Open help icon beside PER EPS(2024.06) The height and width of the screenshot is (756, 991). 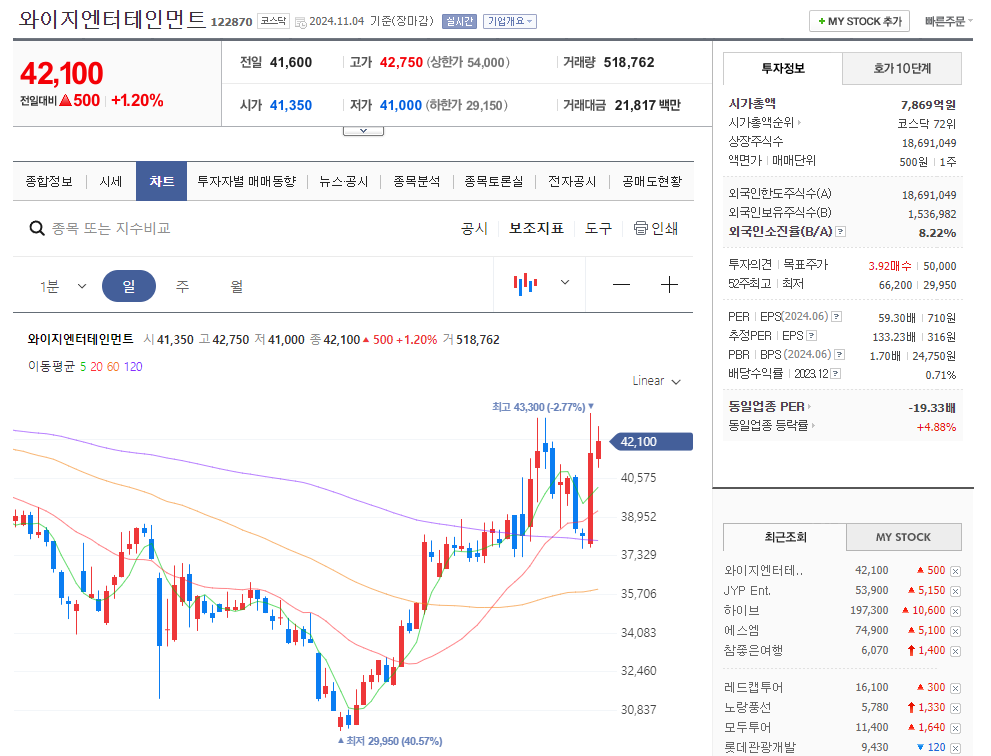pyautogui.click(x=836, y=317)
